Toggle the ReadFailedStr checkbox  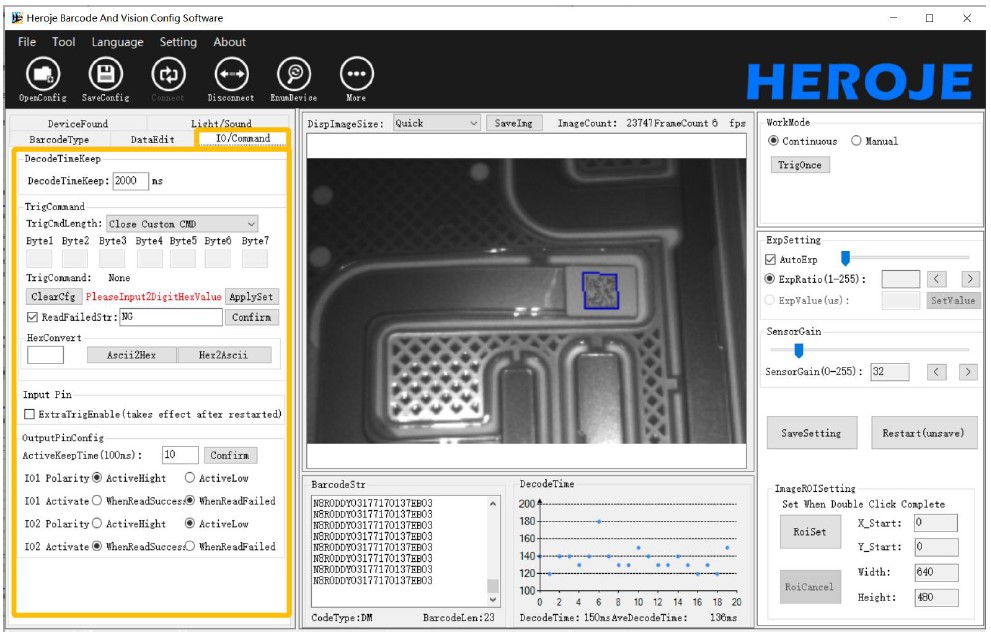(x=32, y=317)
